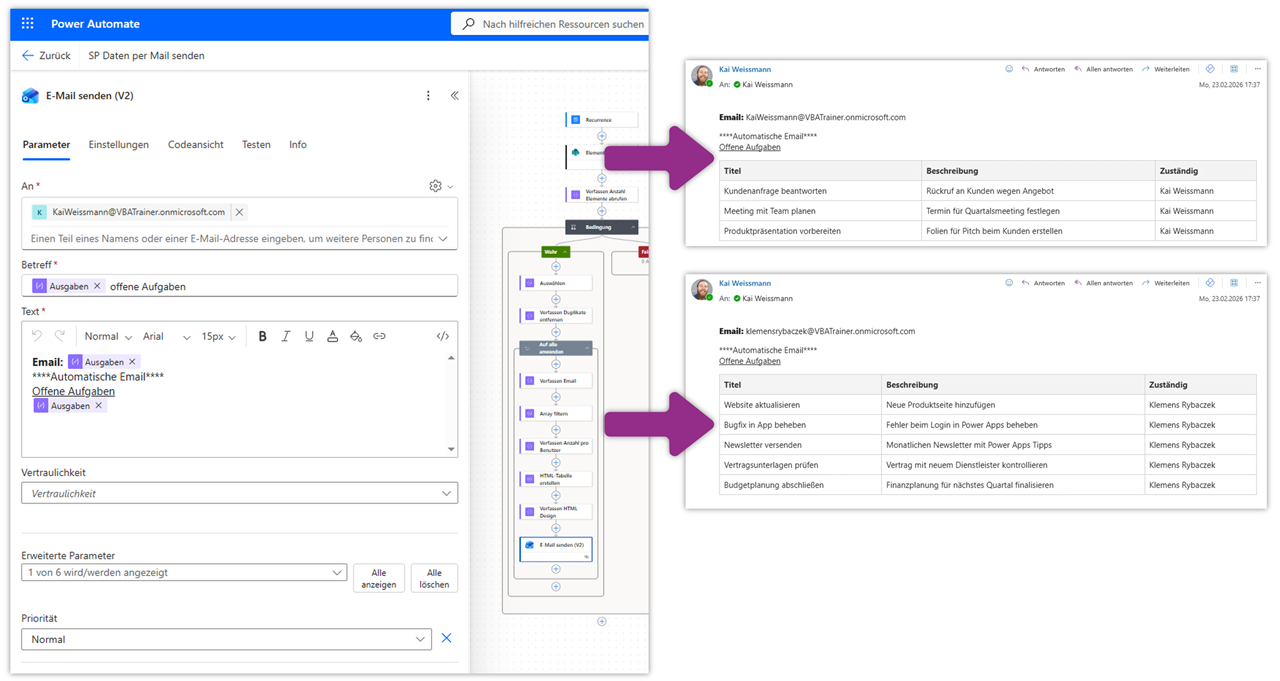Select the Bedingung condition node

tap(602, 227)
